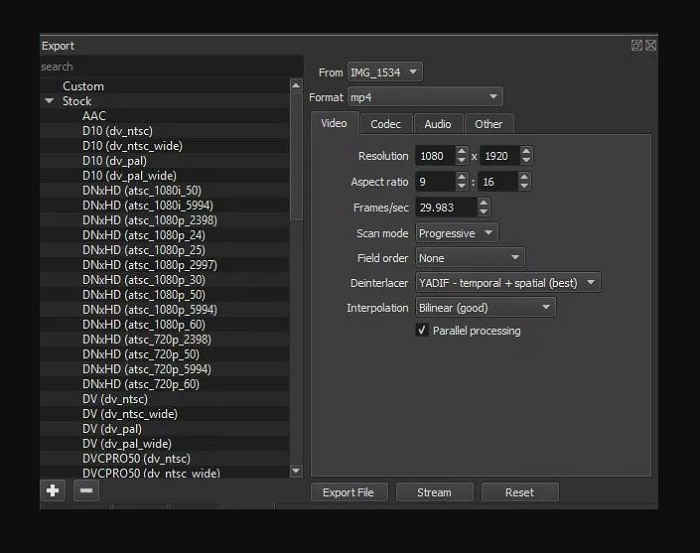Click the undock icon on Export panel
This screenshot has height=553, width=700.
(636, 45)
